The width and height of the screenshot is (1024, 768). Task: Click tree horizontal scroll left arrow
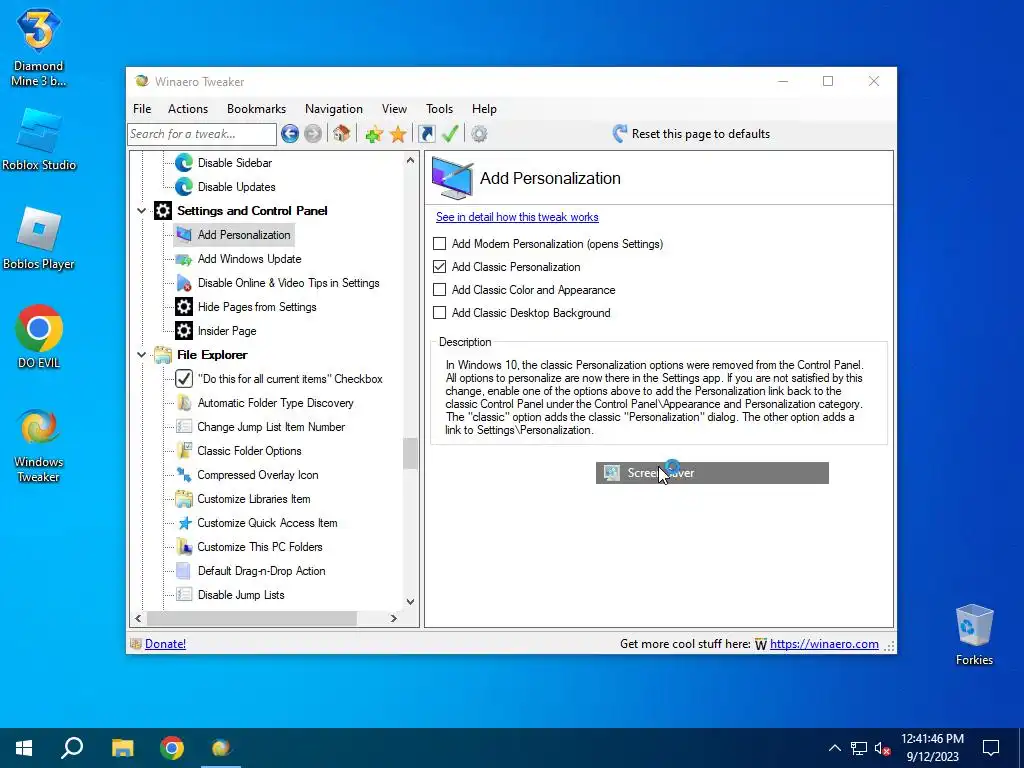[x=138, y=618]
